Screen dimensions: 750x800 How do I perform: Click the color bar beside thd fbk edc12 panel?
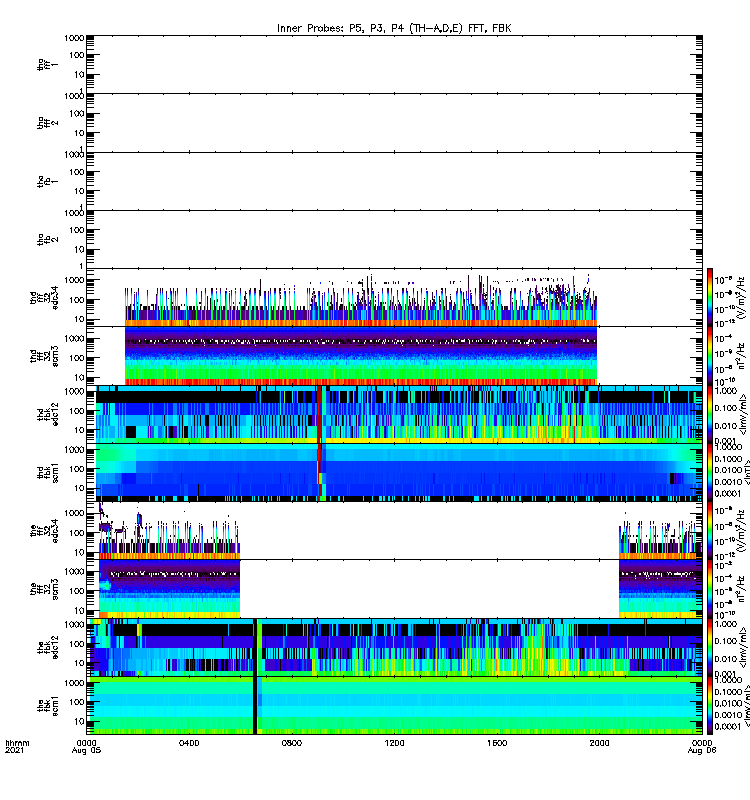point(710,414)
